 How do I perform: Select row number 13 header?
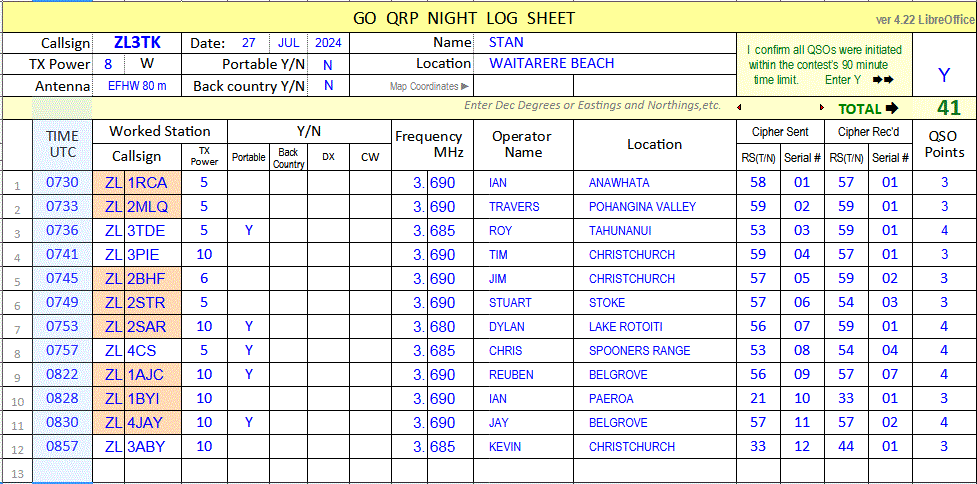pos(17,472)
